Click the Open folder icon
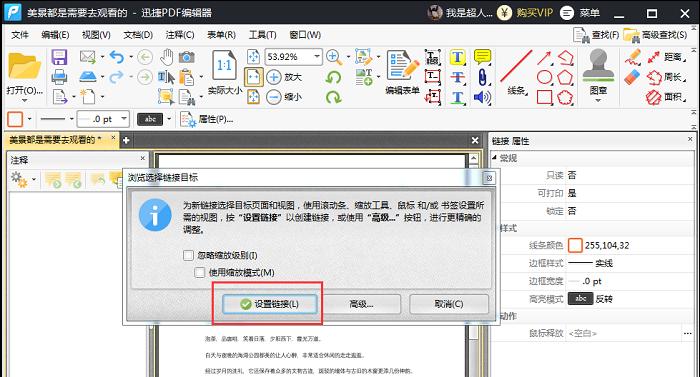700x377 pixels. 24,66
